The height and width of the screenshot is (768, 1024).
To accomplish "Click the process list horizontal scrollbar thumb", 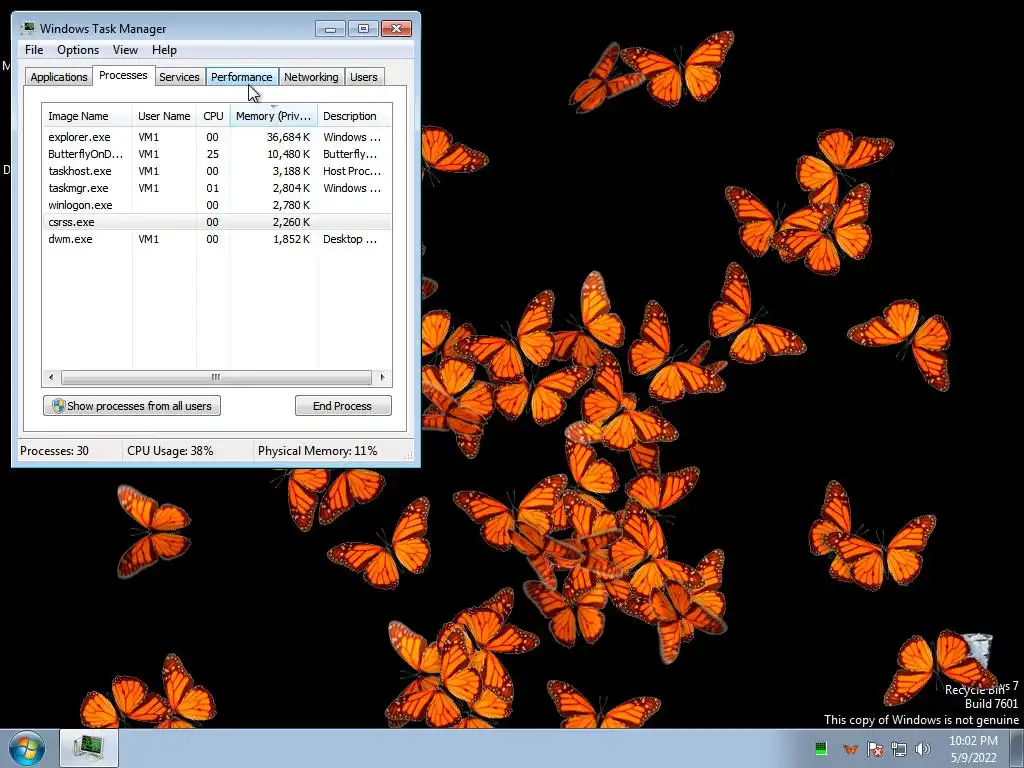I will (216, 377).
